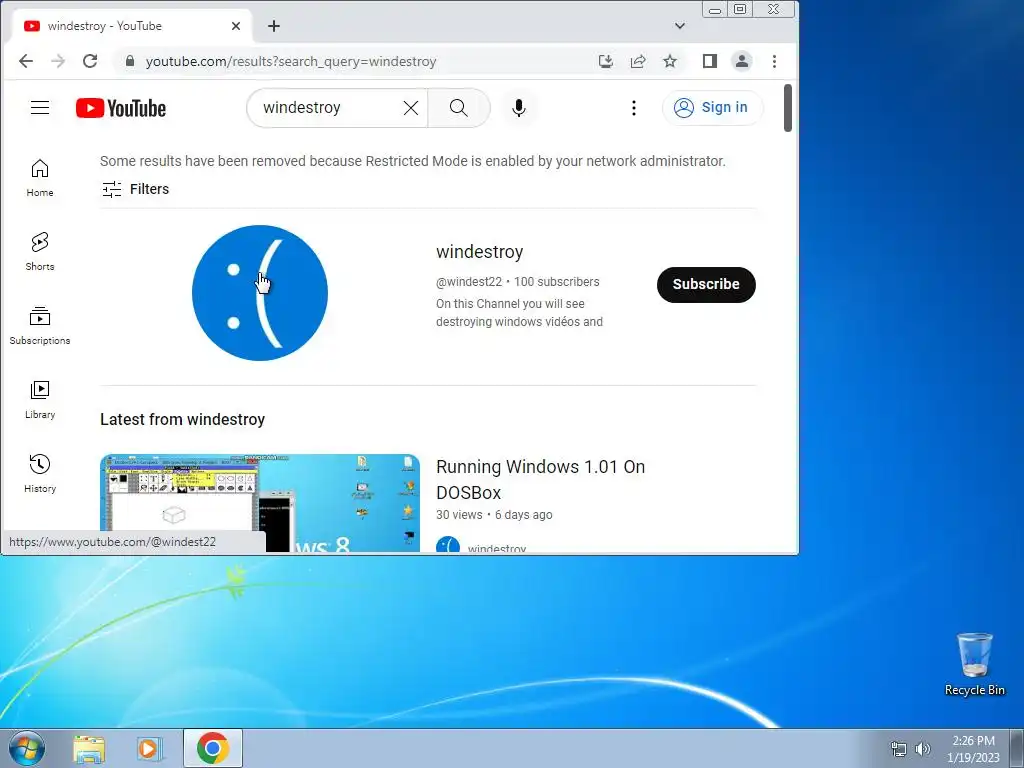Bookmark this page with the star
The width and height of the screenshot is (1024, 768).
click(670, 61)
